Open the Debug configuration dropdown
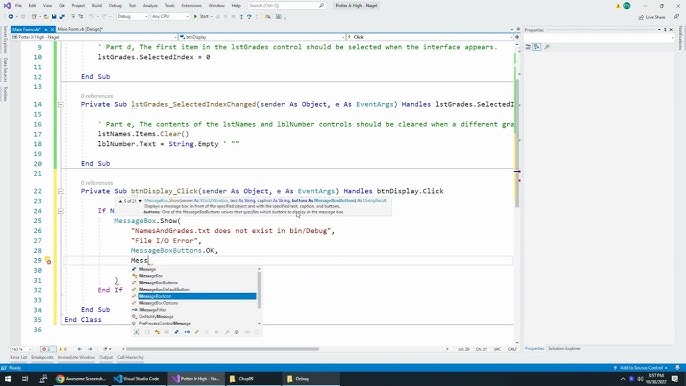The width and height of the screenshot is (686, 386). tap(132, 17)
